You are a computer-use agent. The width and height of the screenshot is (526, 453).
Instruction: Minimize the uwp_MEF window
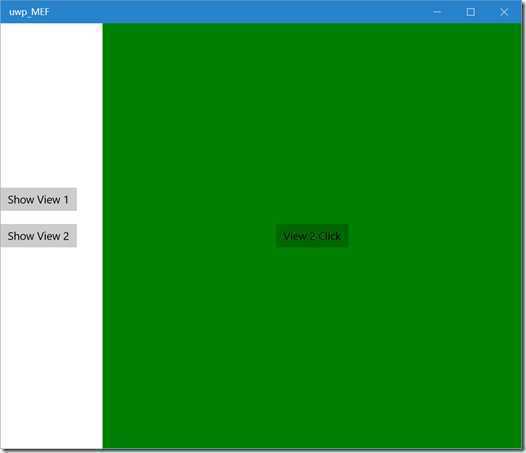coord(437,12)
